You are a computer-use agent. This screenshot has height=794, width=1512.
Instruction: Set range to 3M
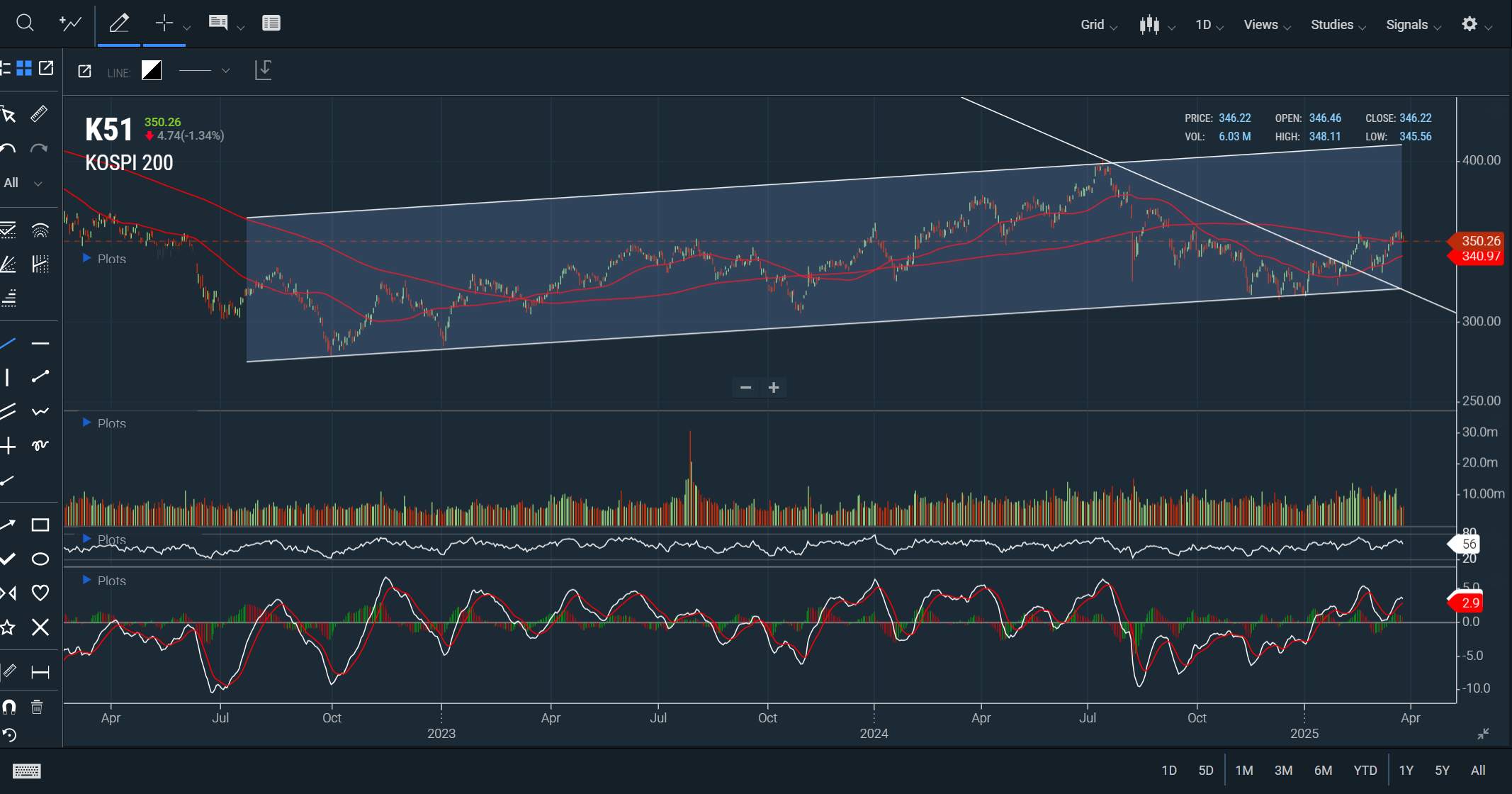pos(1284,771)
